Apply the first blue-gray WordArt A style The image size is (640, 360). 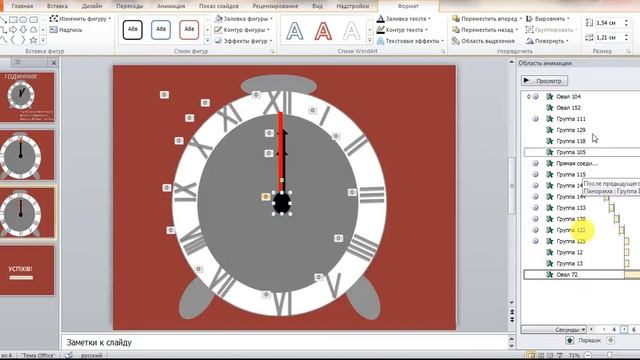pyautogui.click(x=295, y=31)
